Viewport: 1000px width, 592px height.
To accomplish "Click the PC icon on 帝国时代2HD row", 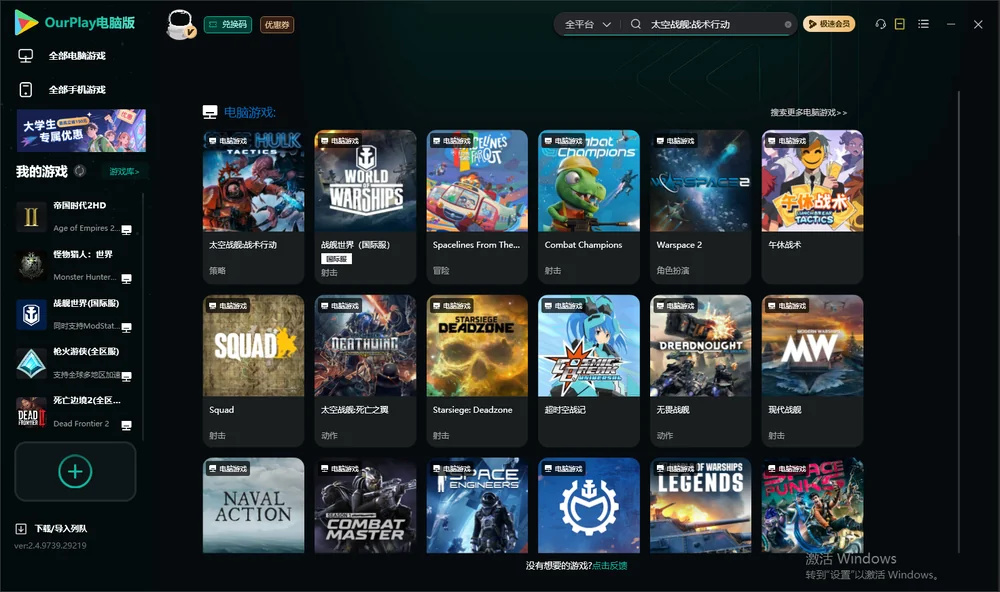I will coord(126,230).
